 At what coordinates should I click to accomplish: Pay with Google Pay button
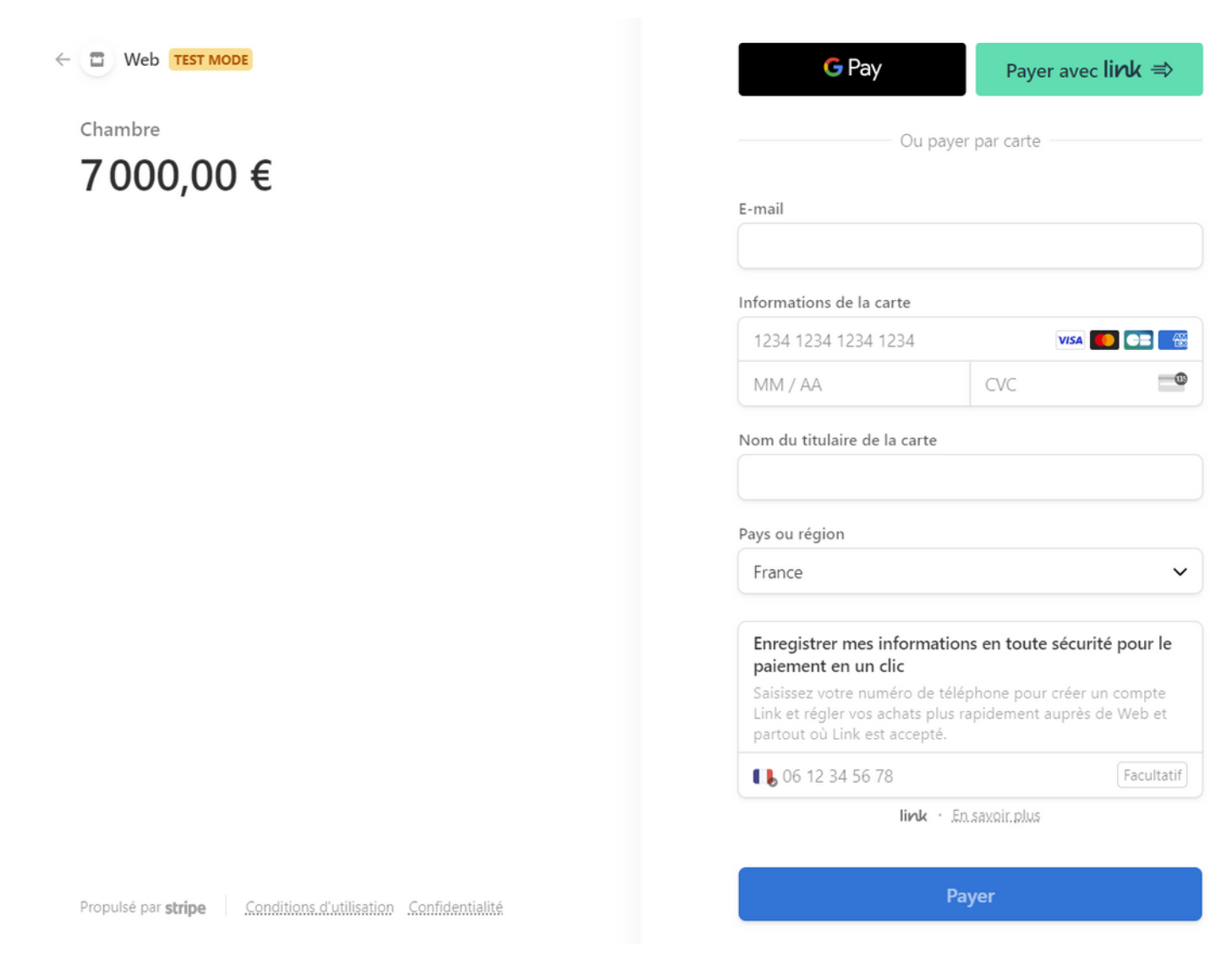click(x=851, y=69)
